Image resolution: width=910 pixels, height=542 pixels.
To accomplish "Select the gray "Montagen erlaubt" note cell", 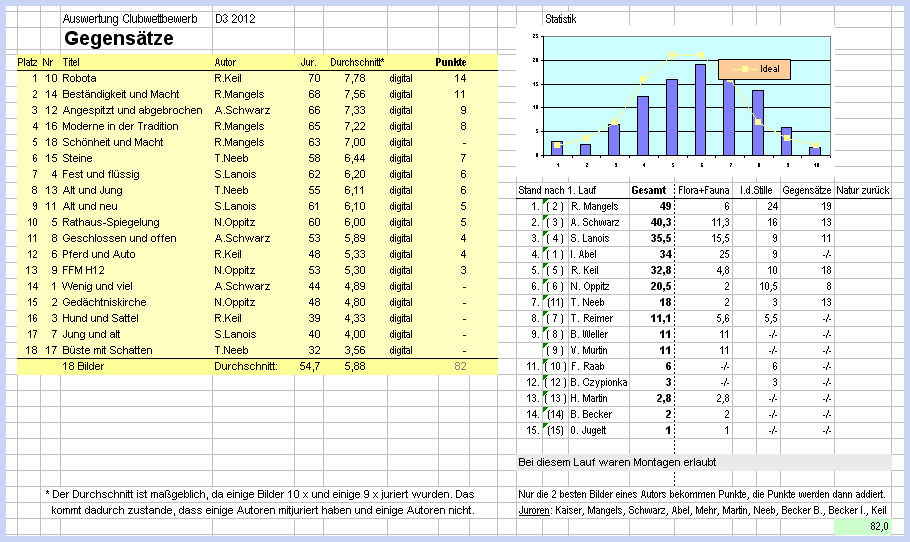I will [700, 462].
